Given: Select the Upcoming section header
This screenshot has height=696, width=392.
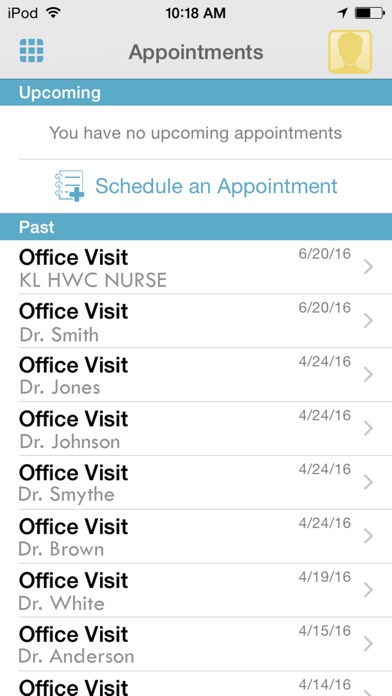Looking at the screenshot, I should (x=196, y=93).
